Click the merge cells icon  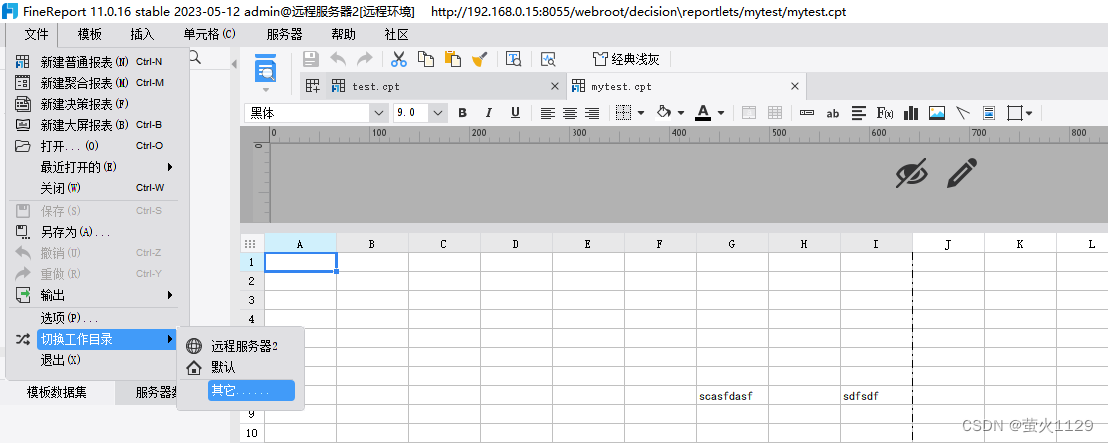[x=748, y=113]
